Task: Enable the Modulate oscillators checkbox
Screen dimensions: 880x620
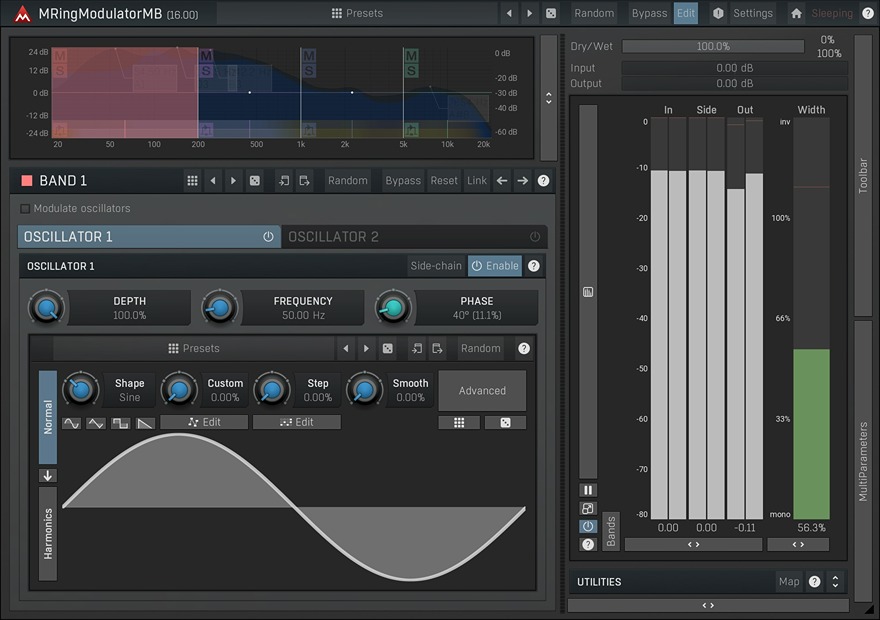Action: pyautogui.click(x=25, y=208)
